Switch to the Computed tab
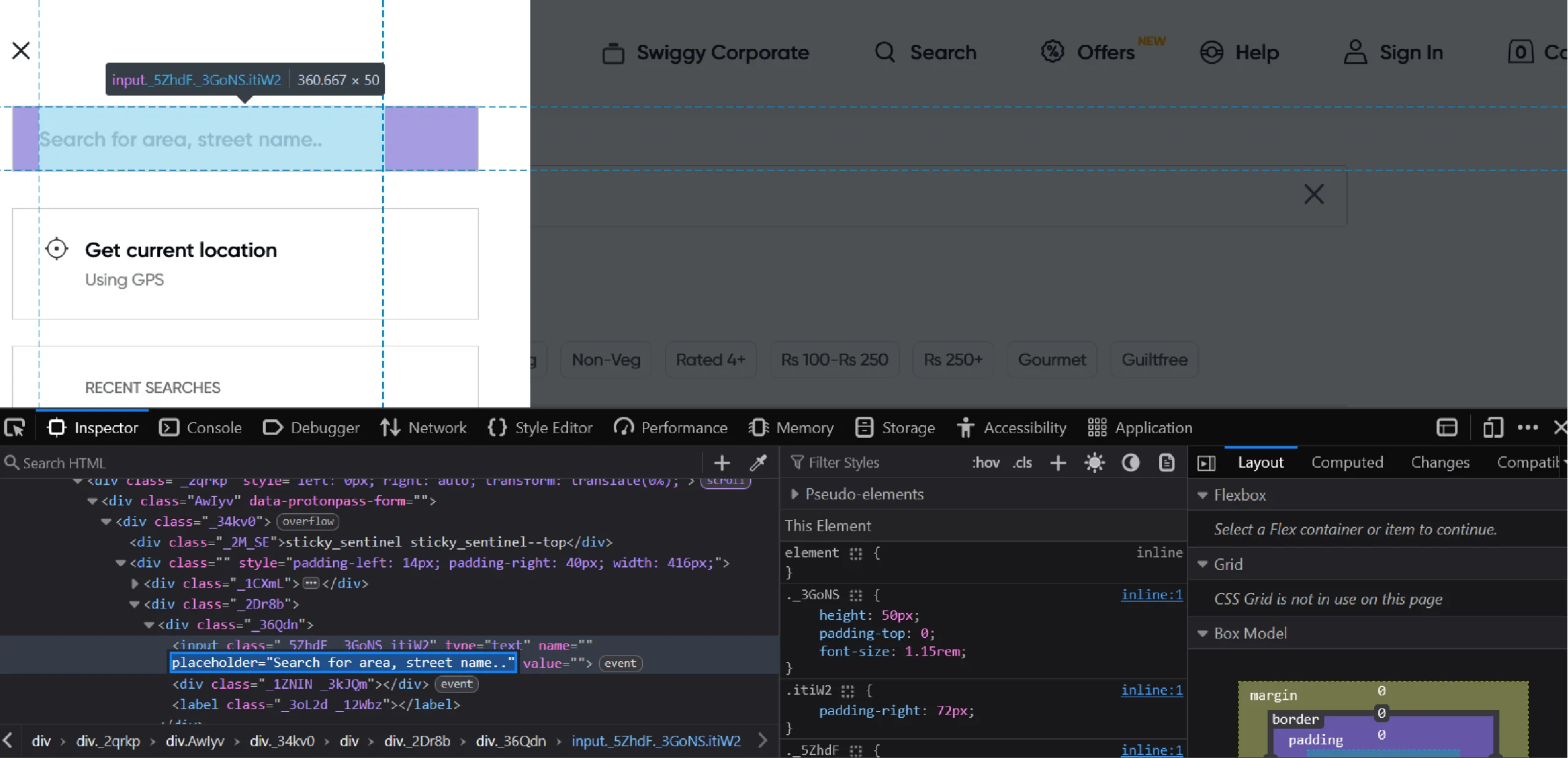 [1347, 462]
